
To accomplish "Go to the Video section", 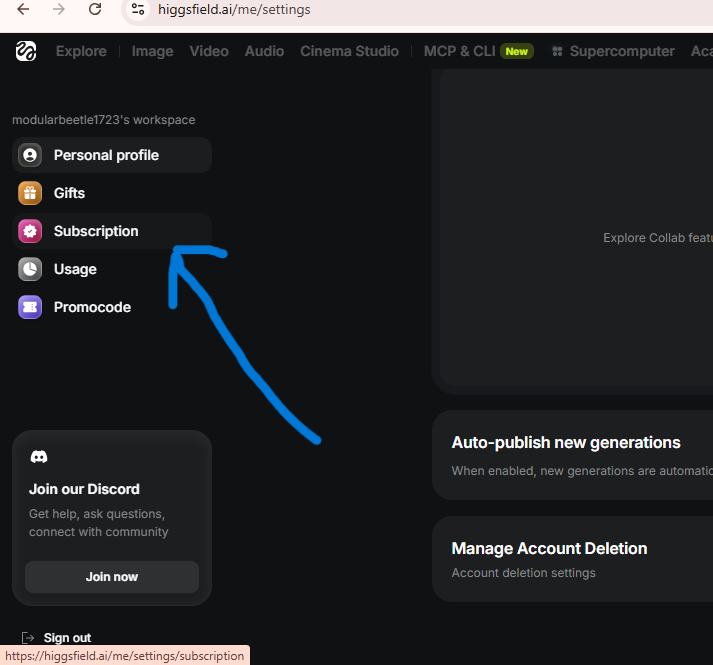I will pos(209,51).
